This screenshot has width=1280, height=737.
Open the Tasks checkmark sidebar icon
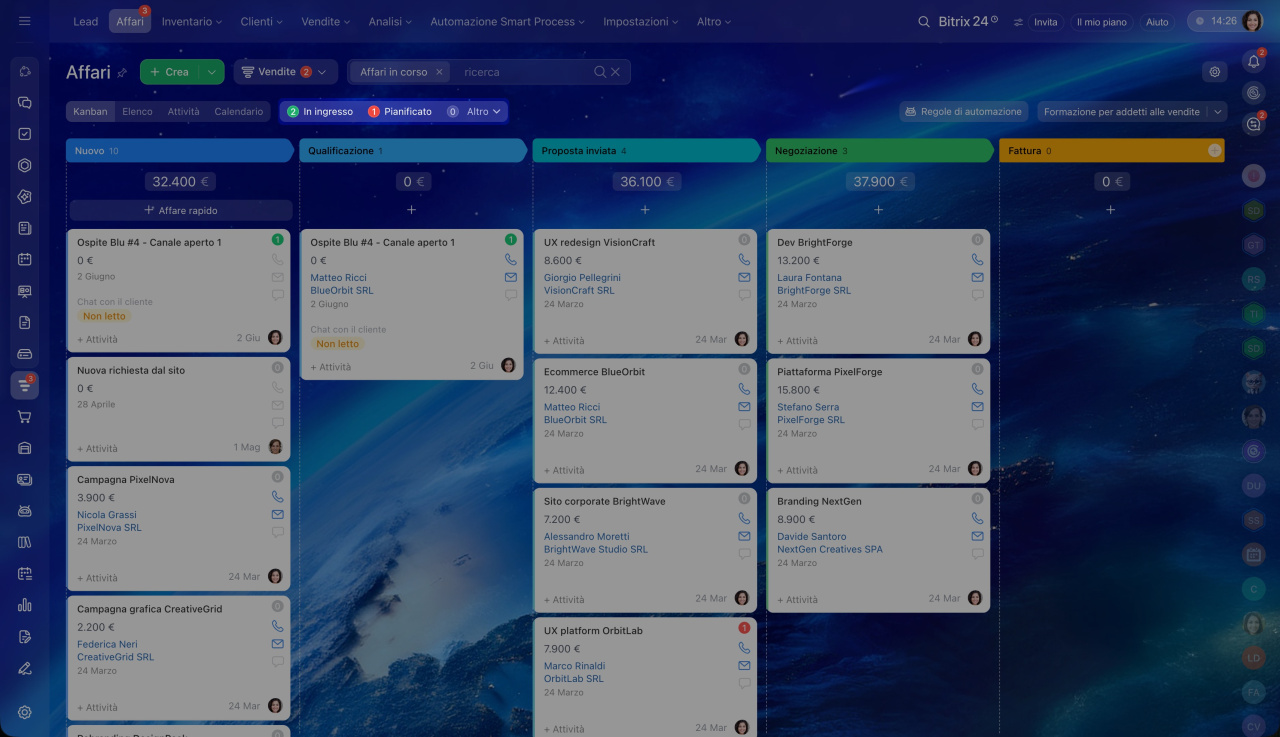pos(25,134)
